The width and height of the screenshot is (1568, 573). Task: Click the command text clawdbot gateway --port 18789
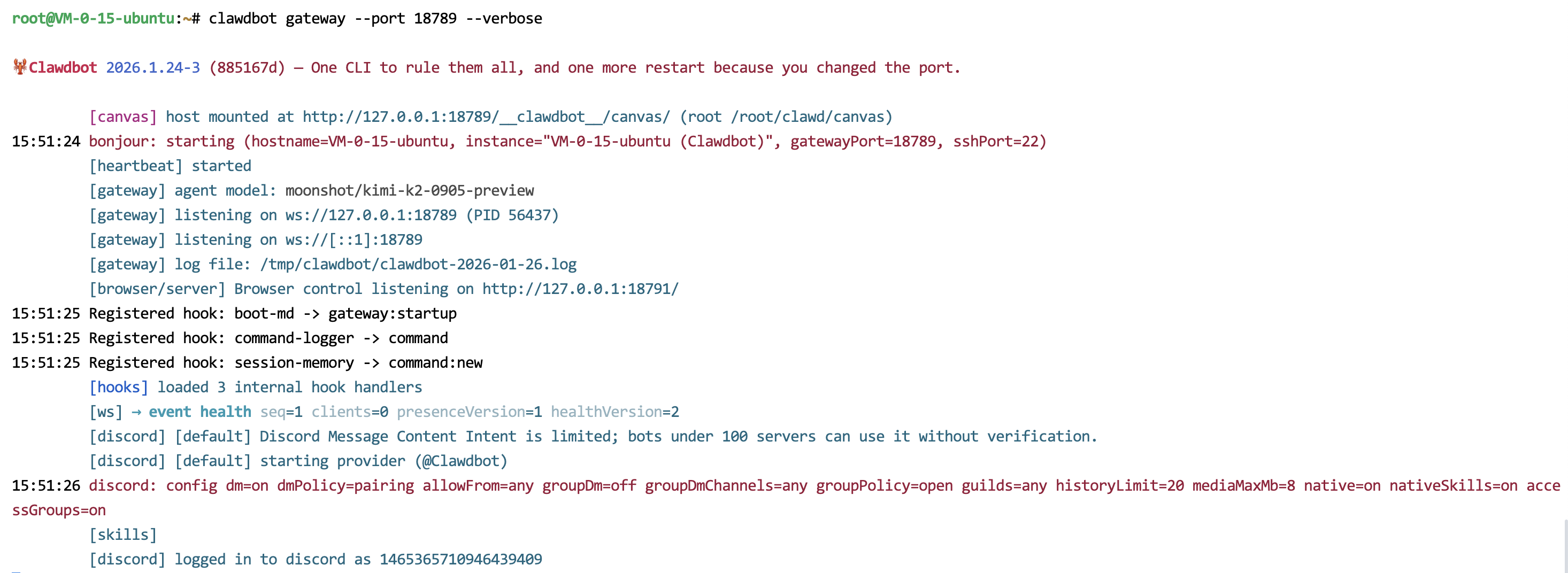332,18
